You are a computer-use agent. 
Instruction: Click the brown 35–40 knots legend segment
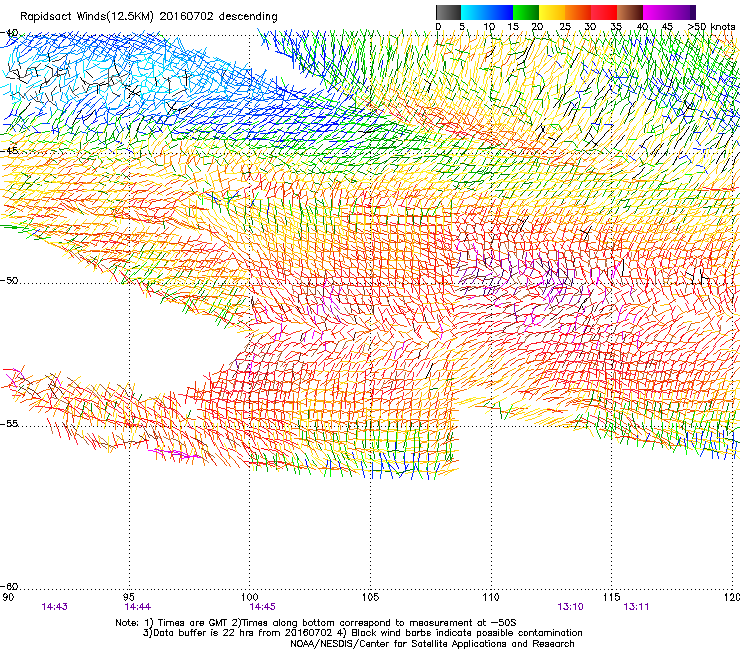click(630, 12)
